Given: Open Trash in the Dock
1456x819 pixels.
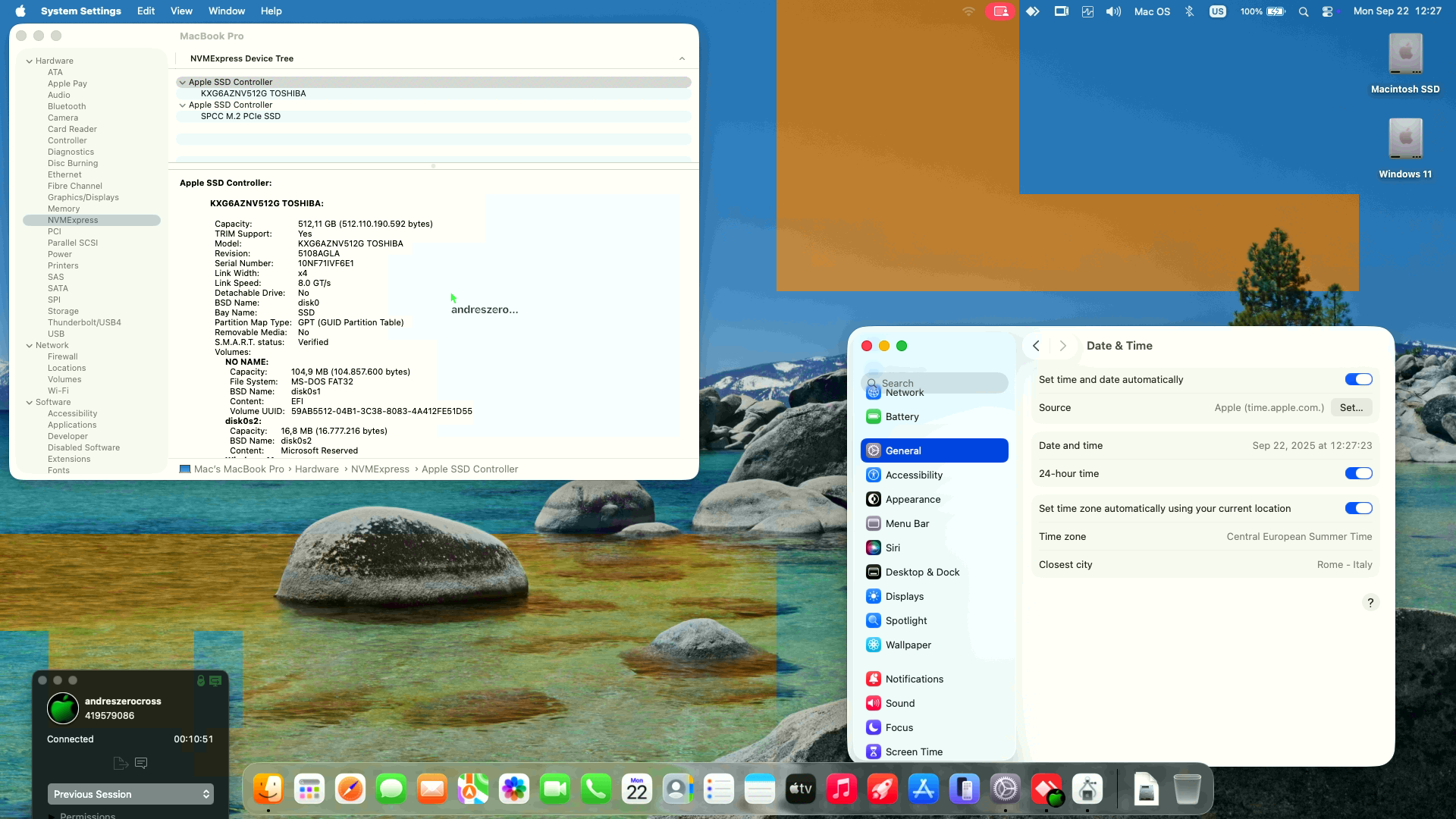Looking at the screenshot, I should point(1187,789).
